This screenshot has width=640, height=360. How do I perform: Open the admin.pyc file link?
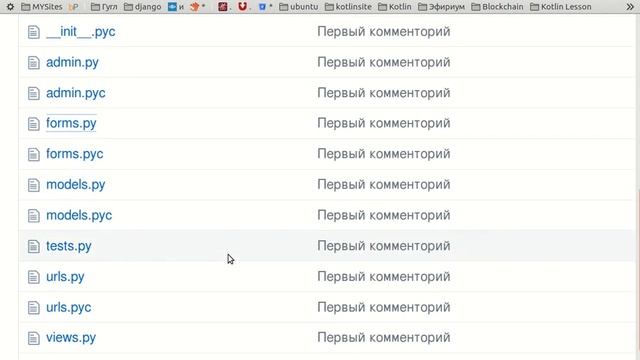[x=76, y=93]
